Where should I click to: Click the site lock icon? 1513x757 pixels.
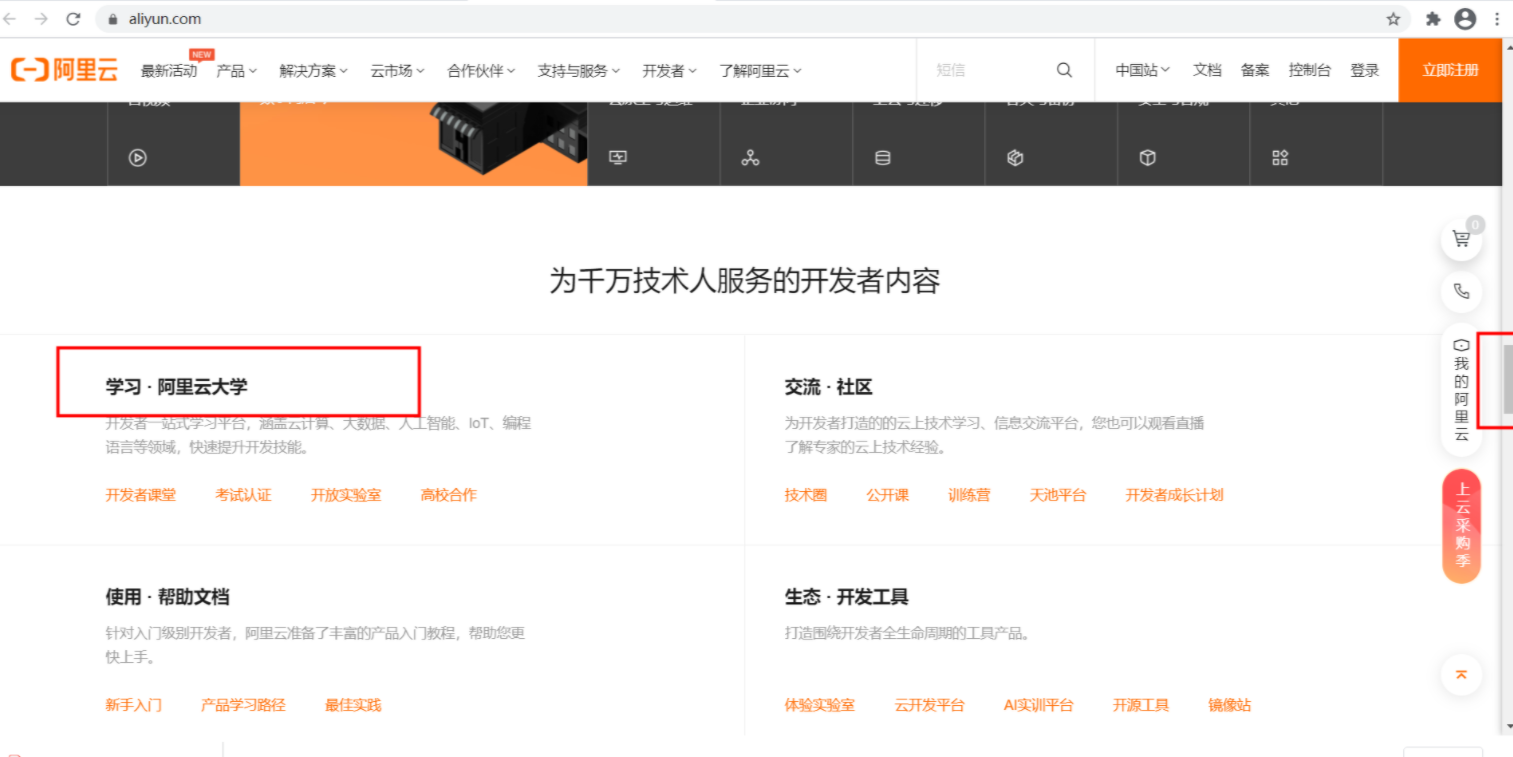[113, 19]
